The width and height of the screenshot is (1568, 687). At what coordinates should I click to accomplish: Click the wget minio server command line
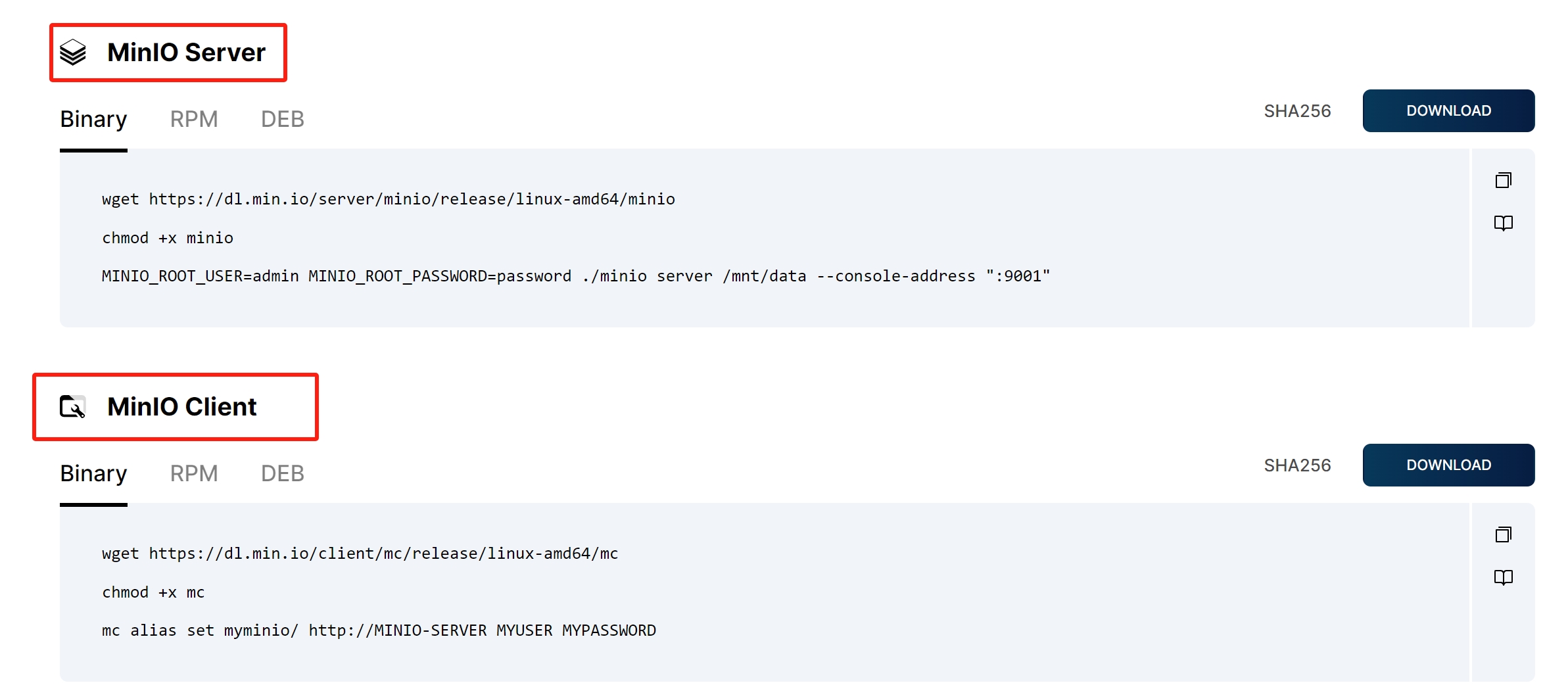tap(389, 199)
